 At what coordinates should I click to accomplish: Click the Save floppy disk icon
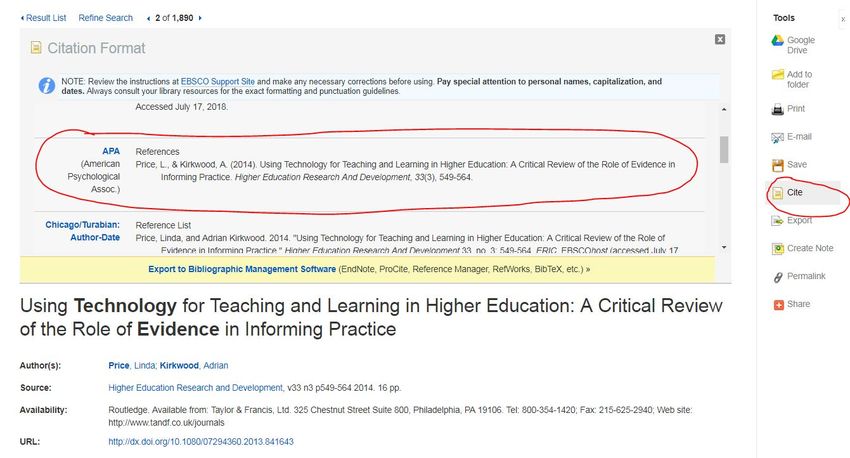tap(777, 165)
